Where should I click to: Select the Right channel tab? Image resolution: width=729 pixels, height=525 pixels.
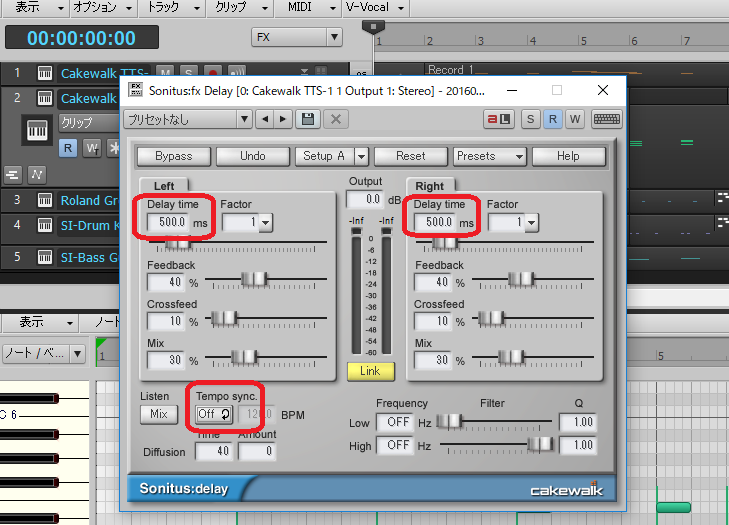[x=430, y=186]
